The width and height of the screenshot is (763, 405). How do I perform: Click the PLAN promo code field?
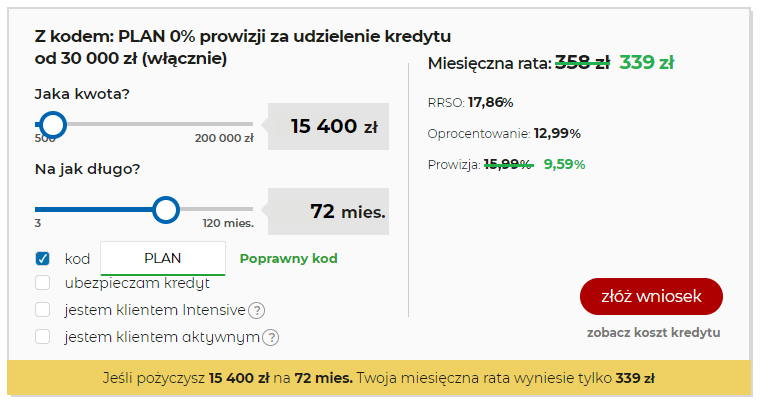(163, 258)
